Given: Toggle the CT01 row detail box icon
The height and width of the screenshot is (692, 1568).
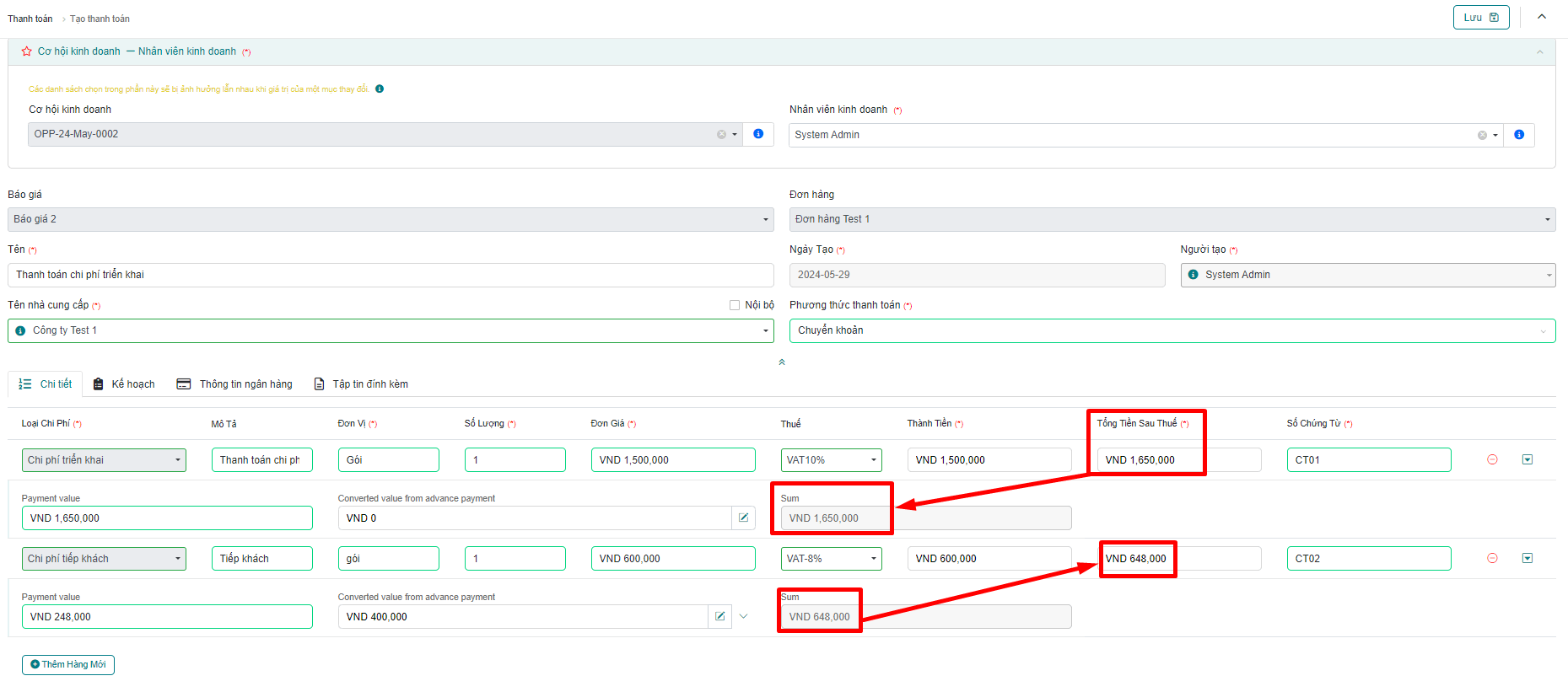Looking at the screenshot, I should pos(1527,460).
